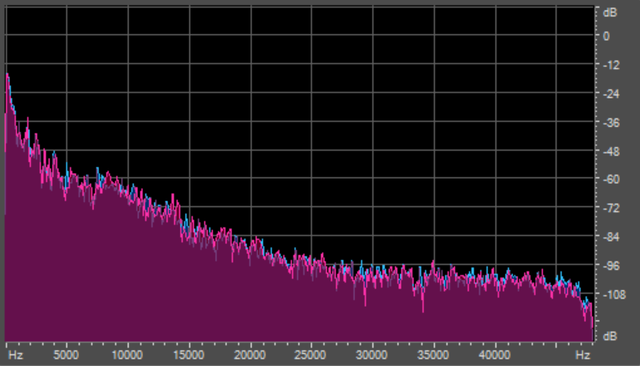
Task: Click the left Hz unit label
Action: click(16, 355)
